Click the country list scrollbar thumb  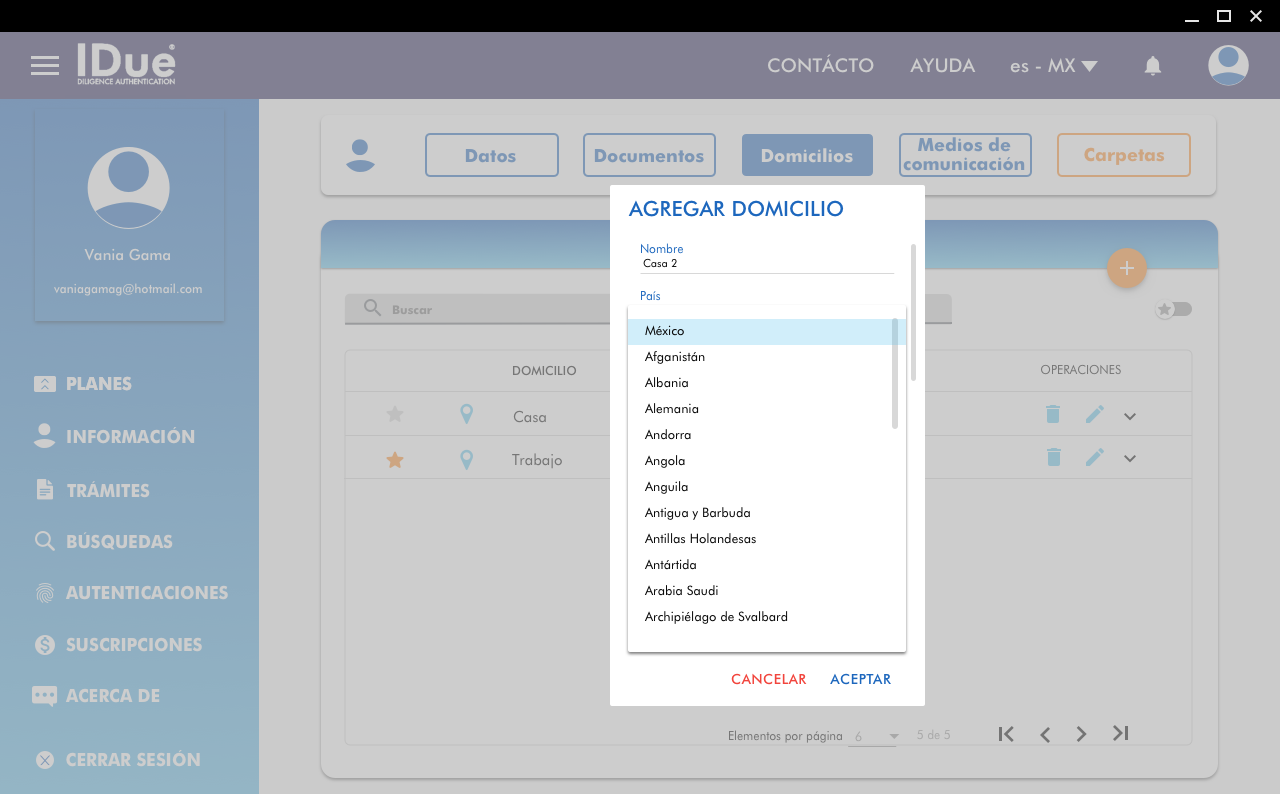(895, 373)
